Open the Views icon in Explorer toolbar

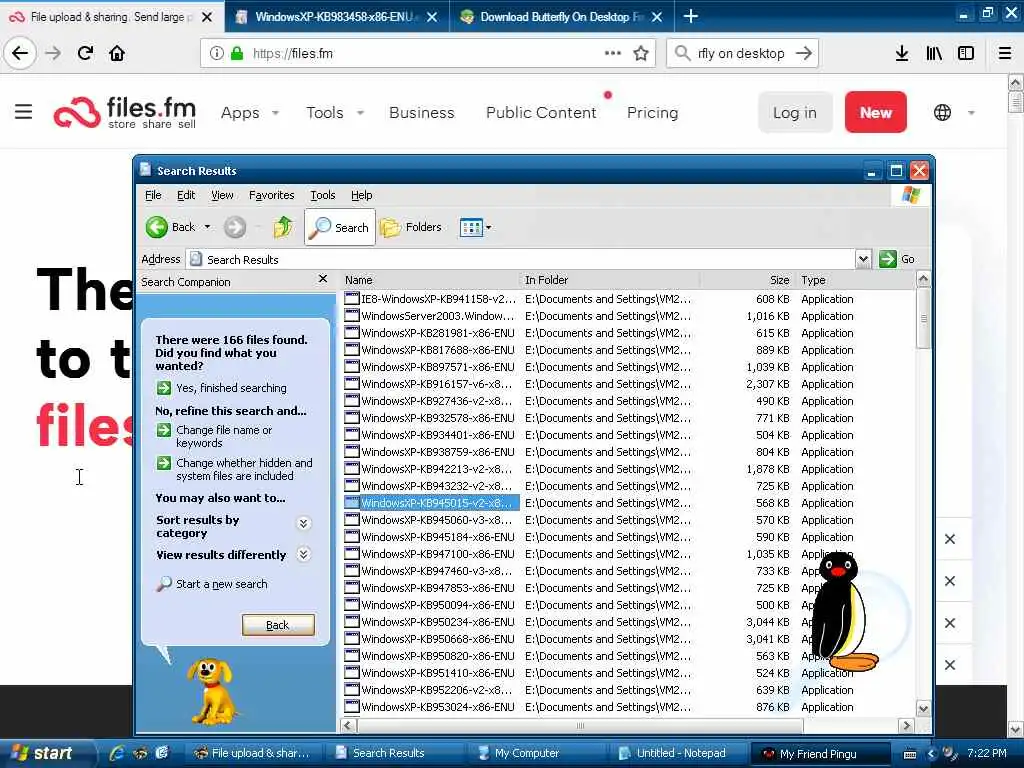click(x=471, y=227)
